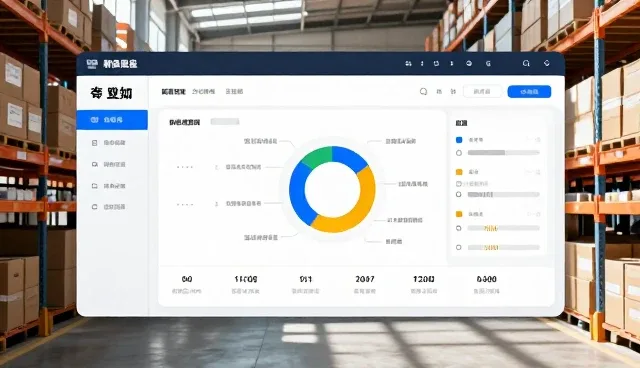Click the small clock icon in the legend panel

[x=458, y=184]
